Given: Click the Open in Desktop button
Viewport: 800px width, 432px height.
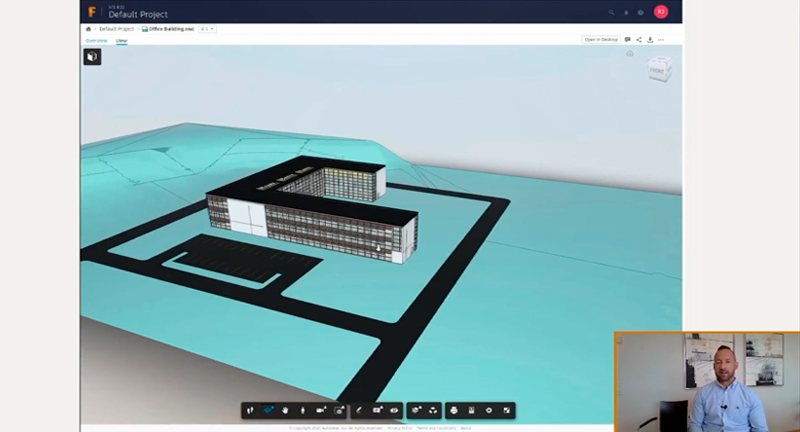Looking at the screenshot, I should click(601, 40).
